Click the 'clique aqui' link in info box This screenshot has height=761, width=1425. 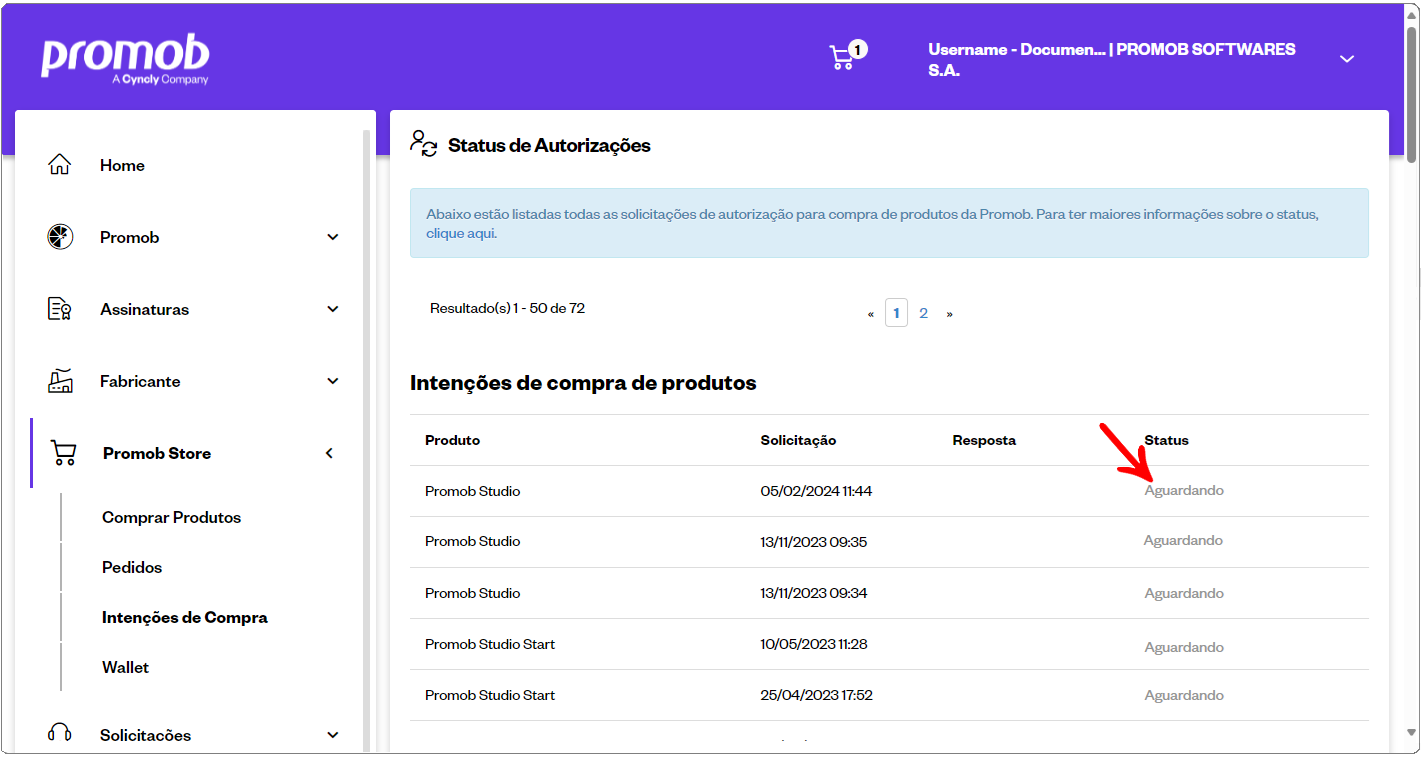[x=461, y=234]
